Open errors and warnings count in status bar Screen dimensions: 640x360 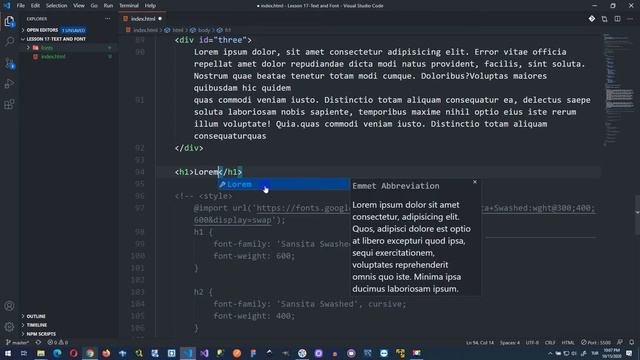click(58, 342)
